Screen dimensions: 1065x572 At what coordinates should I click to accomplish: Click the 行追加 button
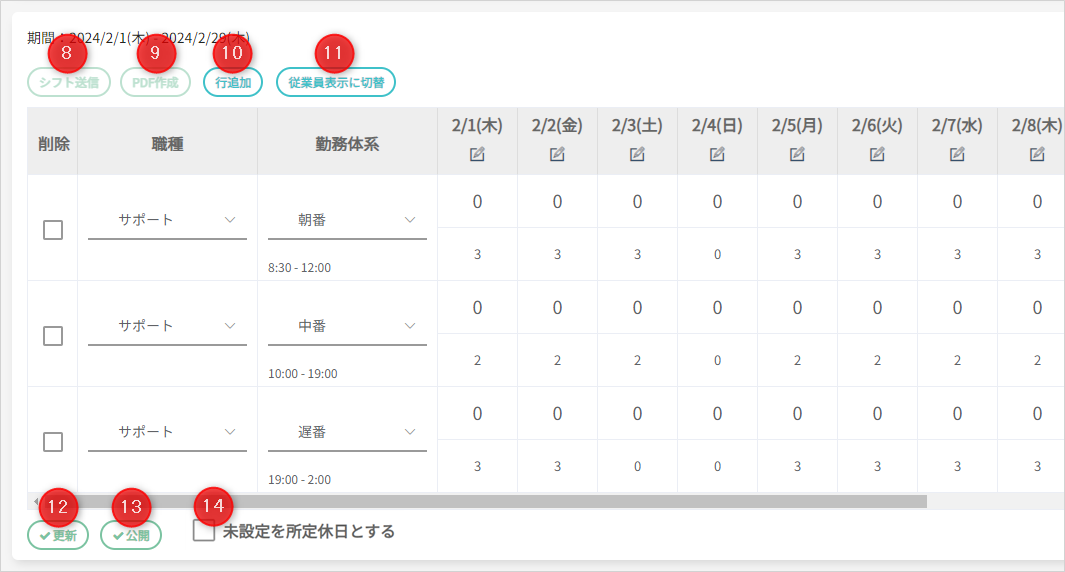pos(233,82)
